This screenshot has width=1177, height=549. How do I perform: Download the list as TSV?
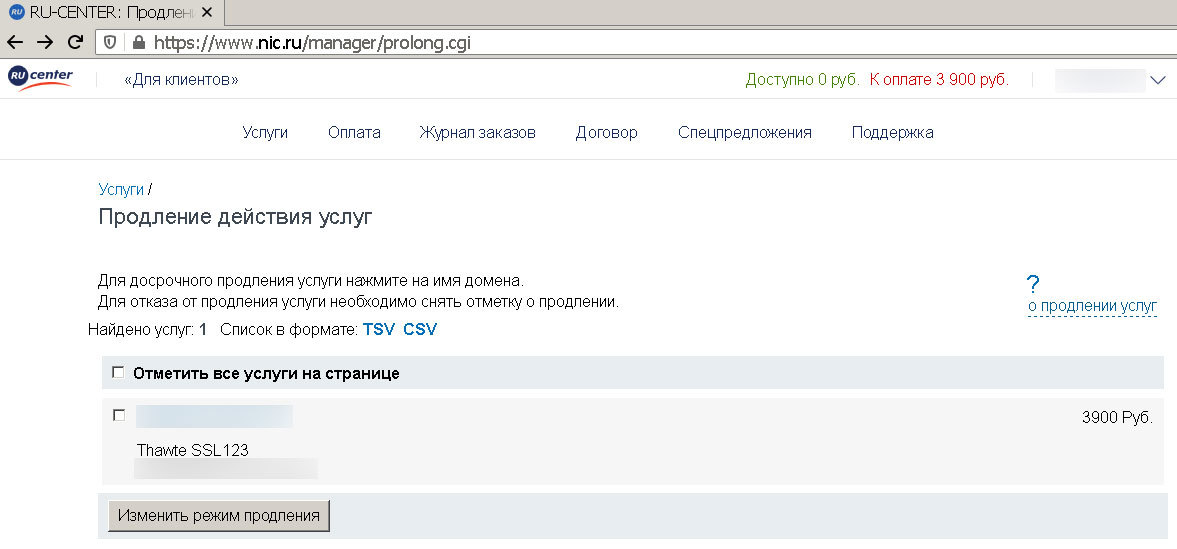[379, 329]
